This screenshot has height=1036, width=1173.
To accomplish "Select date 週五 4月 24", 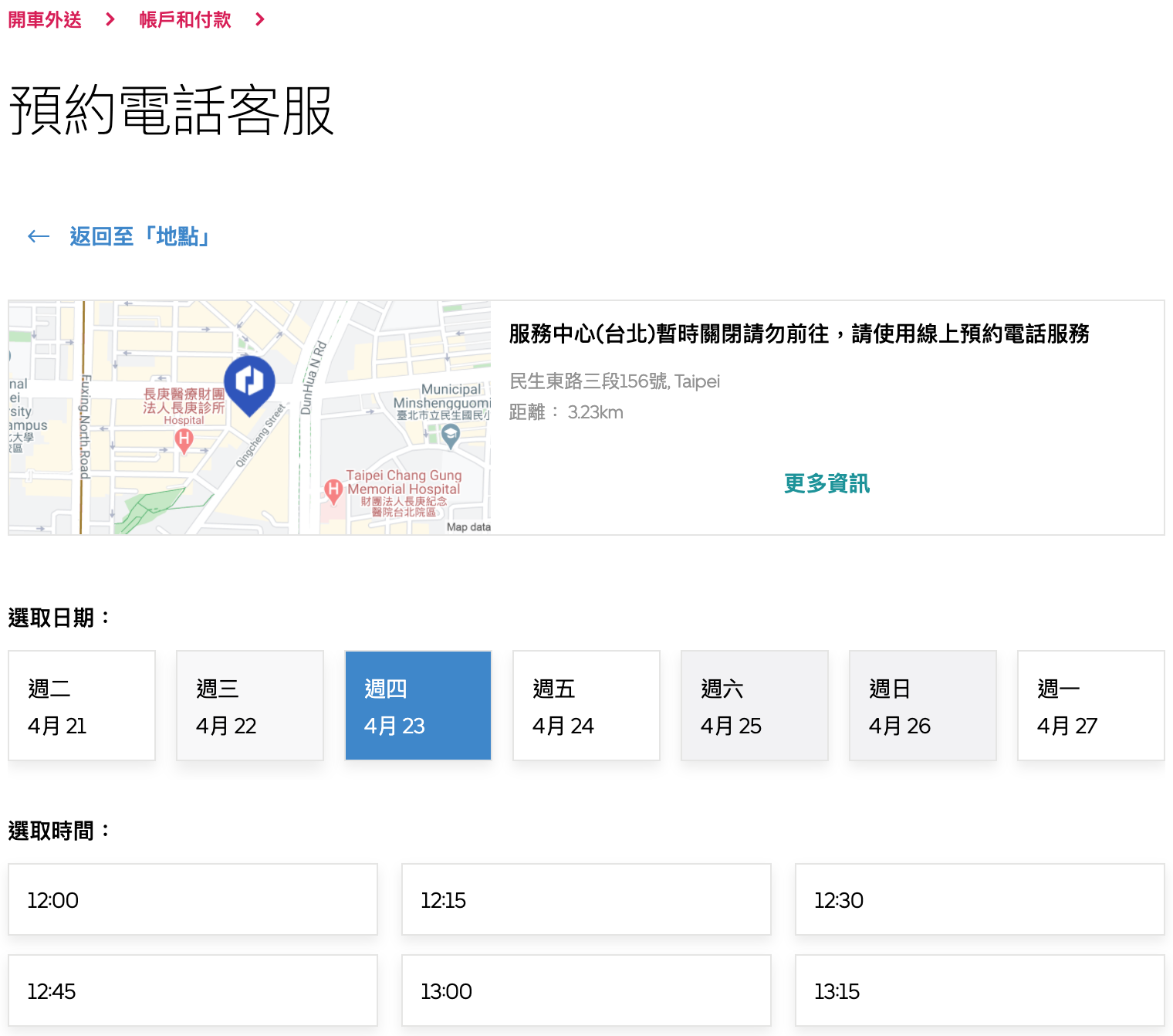I will tap(586, 706).
